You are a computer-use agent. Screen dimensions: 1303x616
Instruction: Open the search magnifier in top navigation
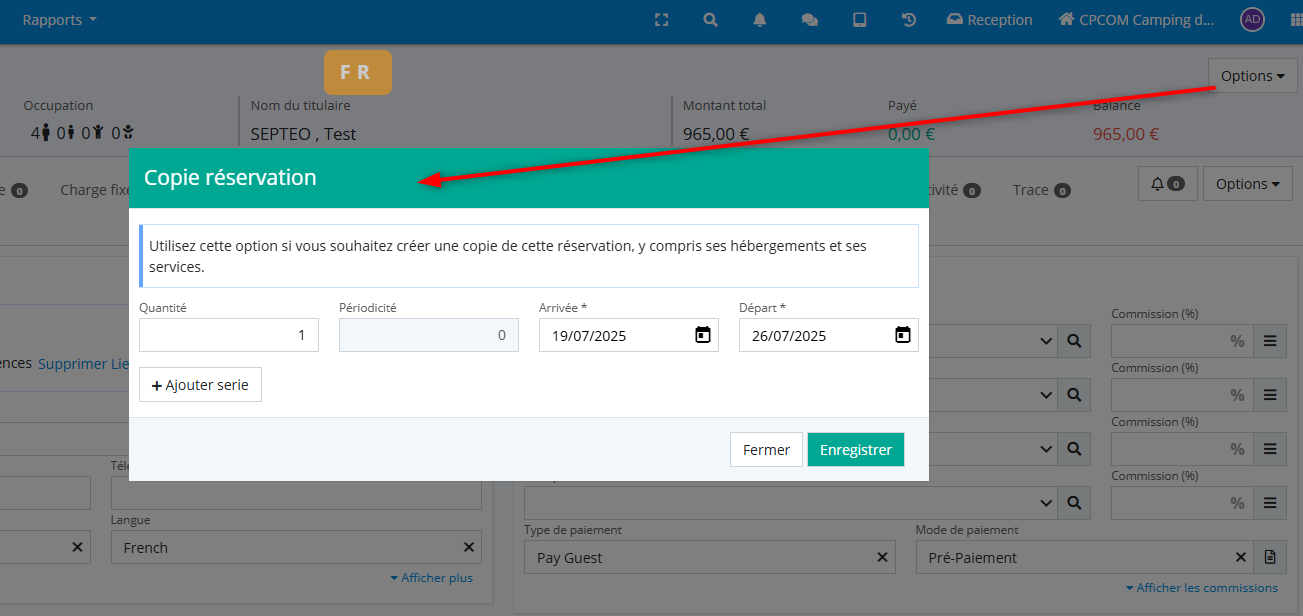(710, 20)
